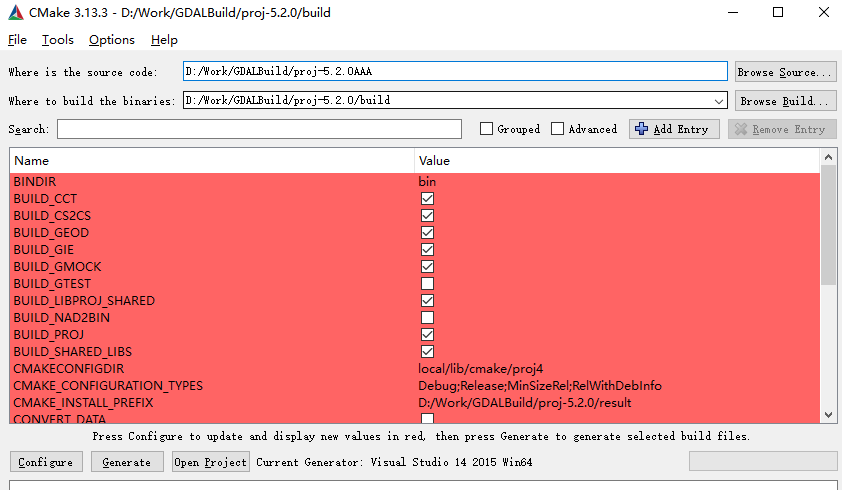Click inside the Search field

(259, 129)
